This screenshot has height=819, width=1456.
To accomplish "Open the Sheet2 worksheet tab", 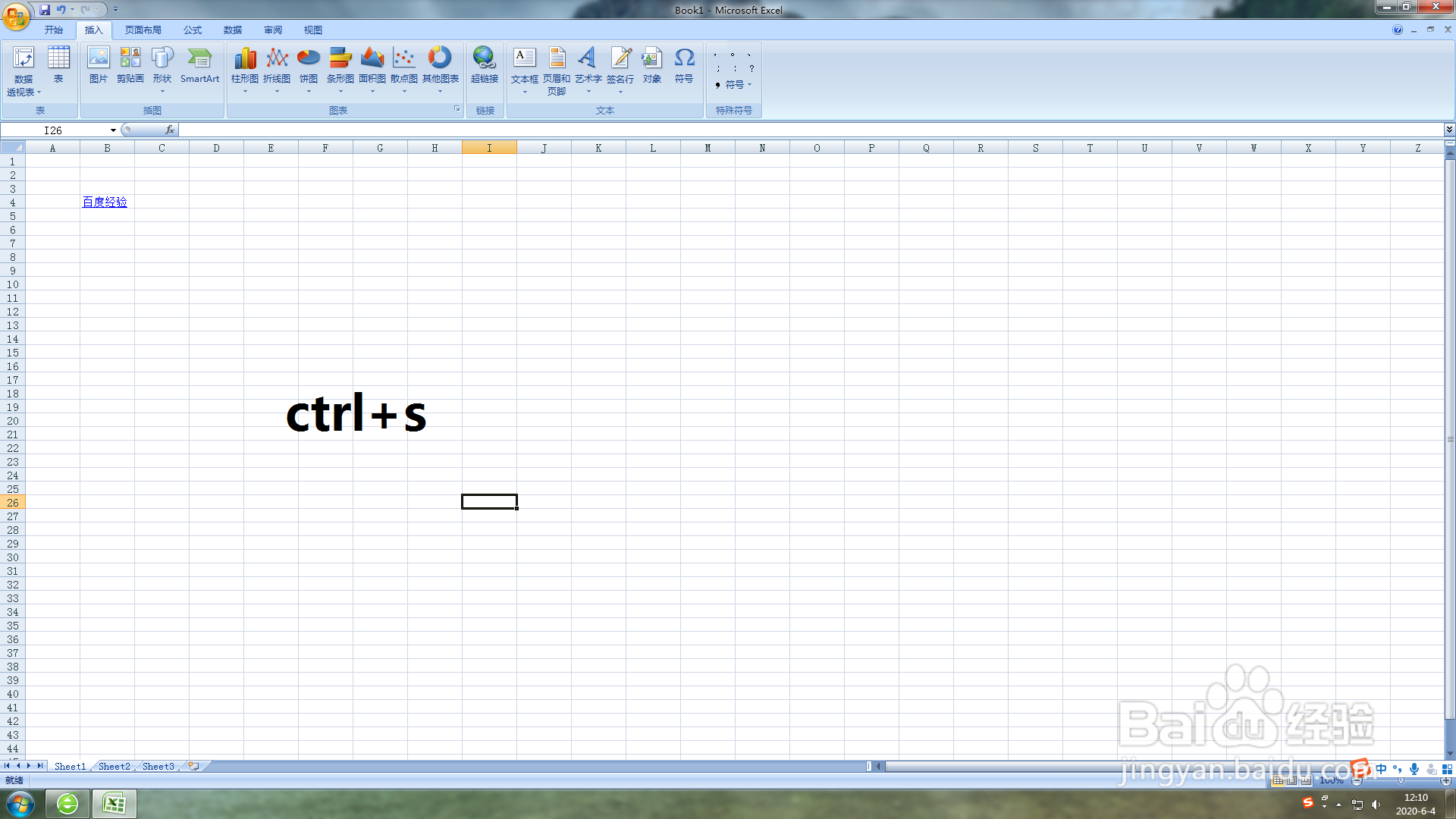I will 113,766.
